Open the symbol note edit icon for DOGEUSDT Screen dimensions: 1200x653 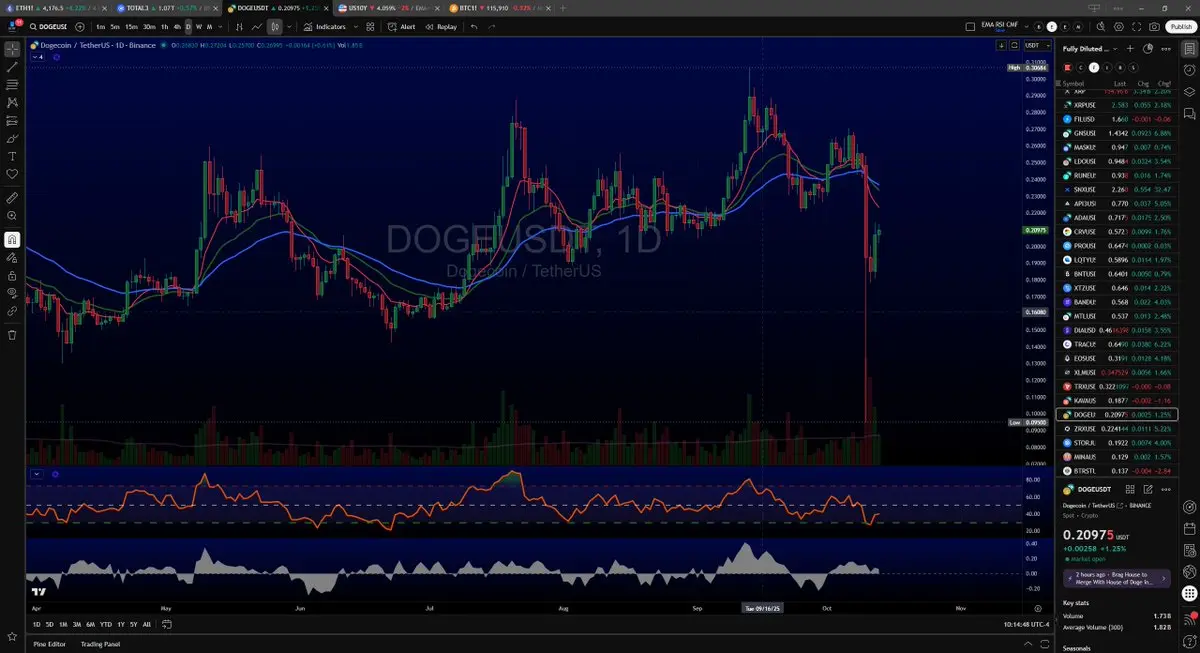pyautogui.click(x=1147, y=489)
